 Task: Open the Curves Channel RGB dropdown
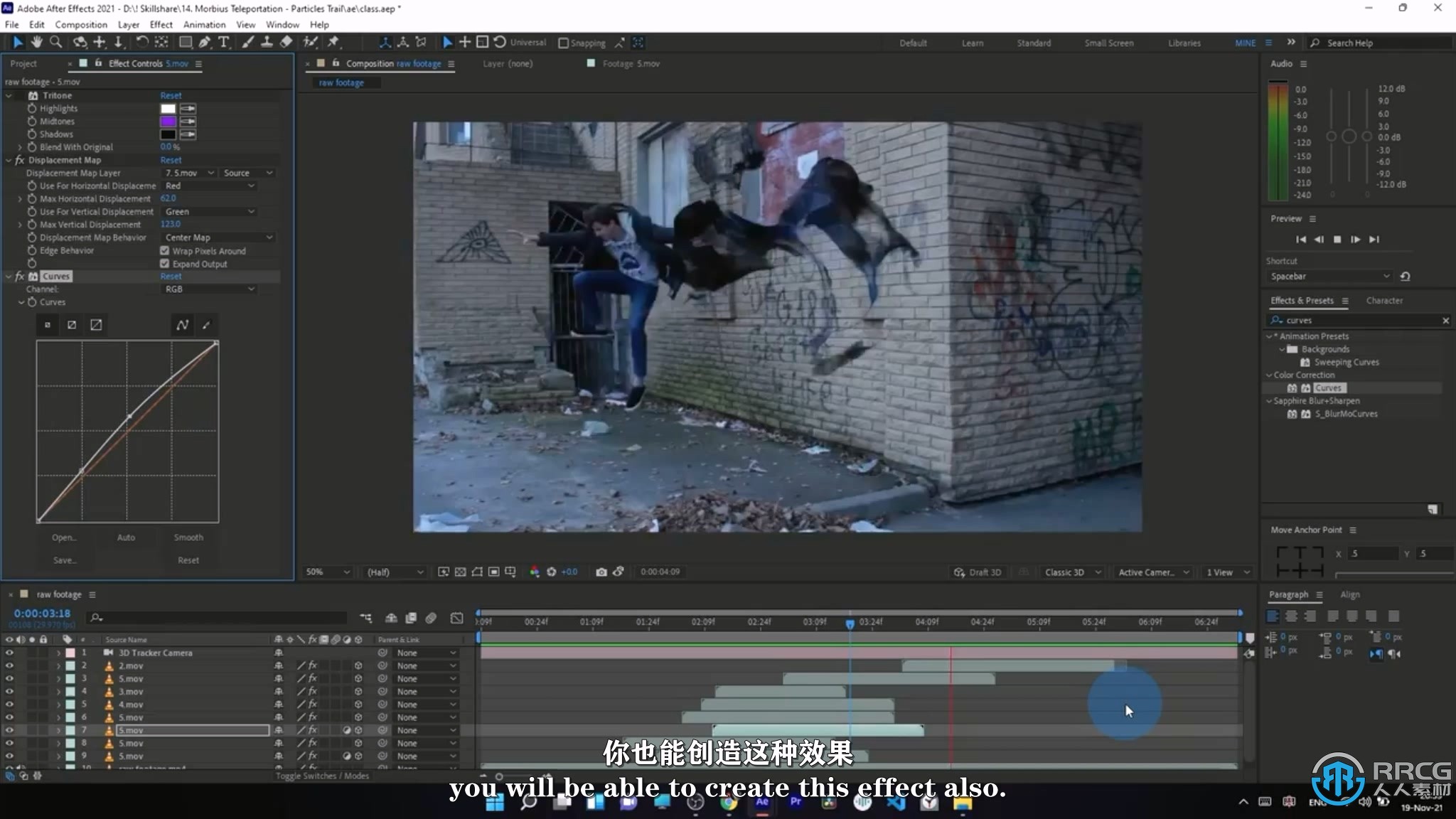(210, 289)
